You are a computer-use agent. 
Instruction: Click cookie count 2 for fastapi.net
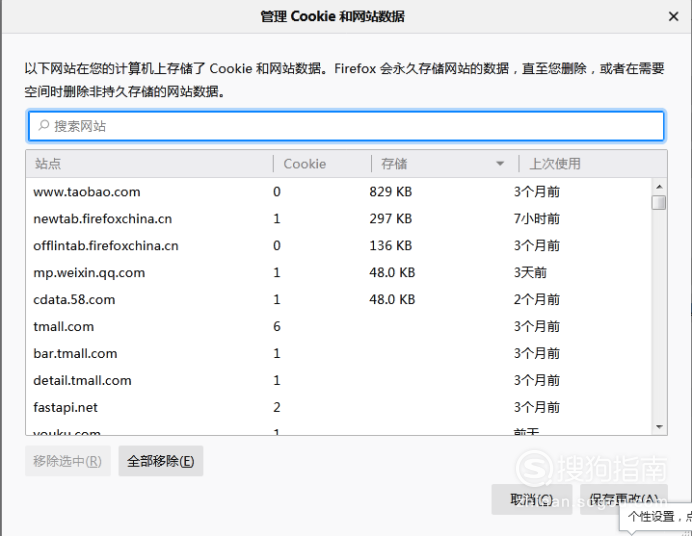pos(277,407)
